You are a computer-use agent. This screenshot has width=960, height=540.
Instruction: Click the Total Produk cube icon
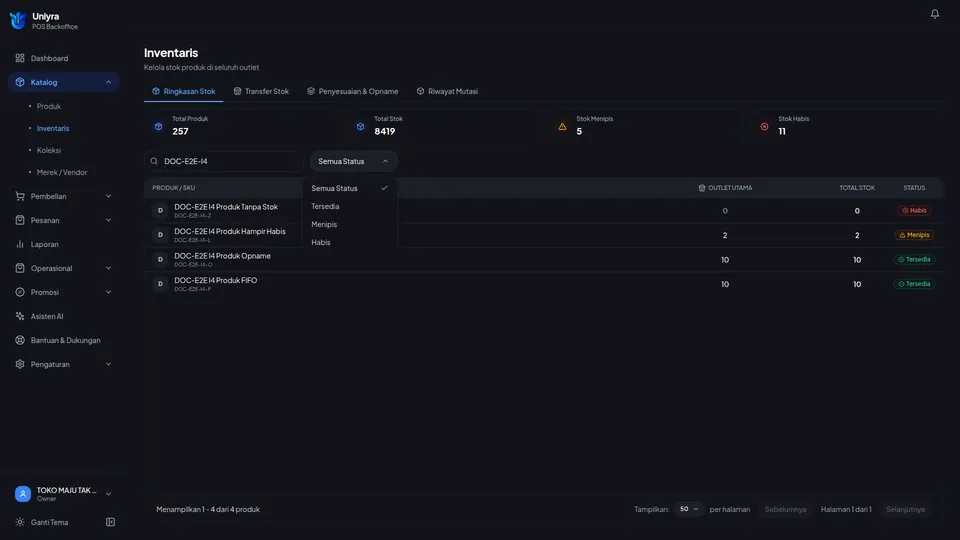(x=159, y=126)
